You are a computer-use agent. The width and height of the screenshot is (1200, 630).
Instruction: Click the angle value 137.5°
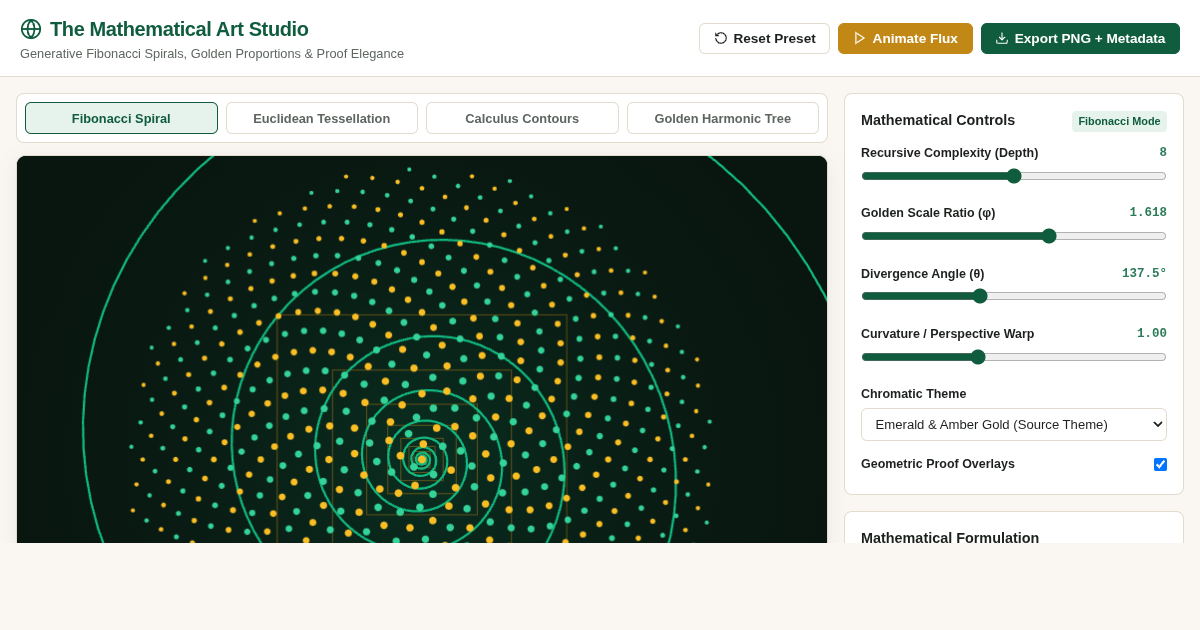(1144, 273)
